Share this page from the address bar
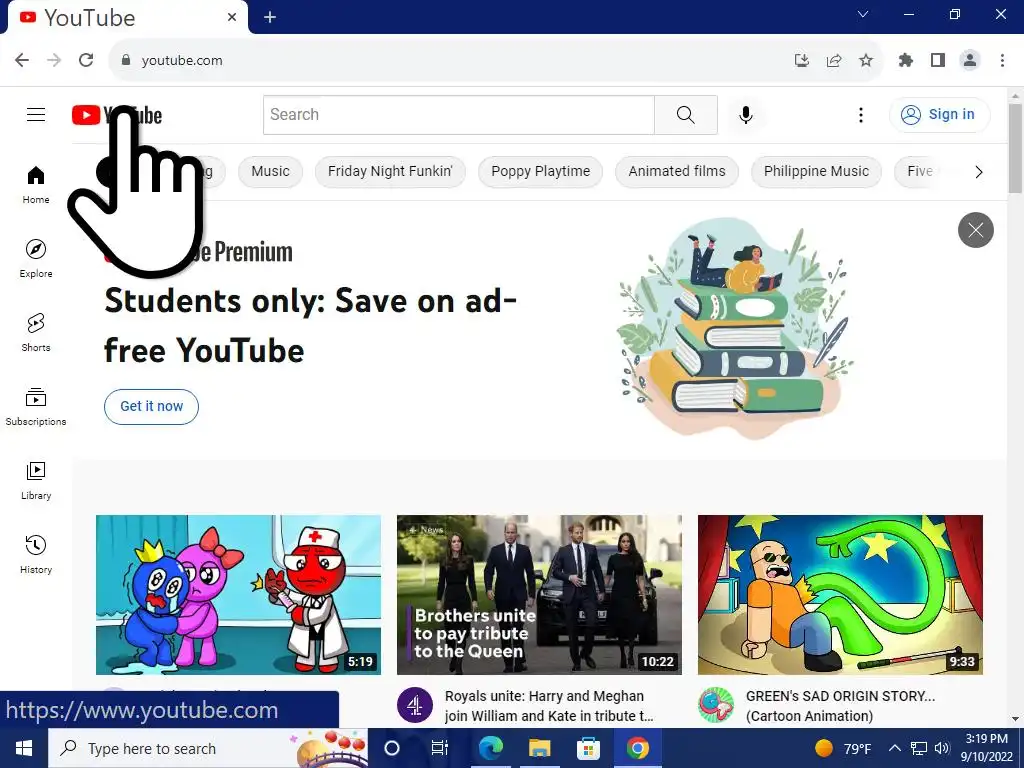The height and width of the screenshot is (768, 1024). [834, 61]
